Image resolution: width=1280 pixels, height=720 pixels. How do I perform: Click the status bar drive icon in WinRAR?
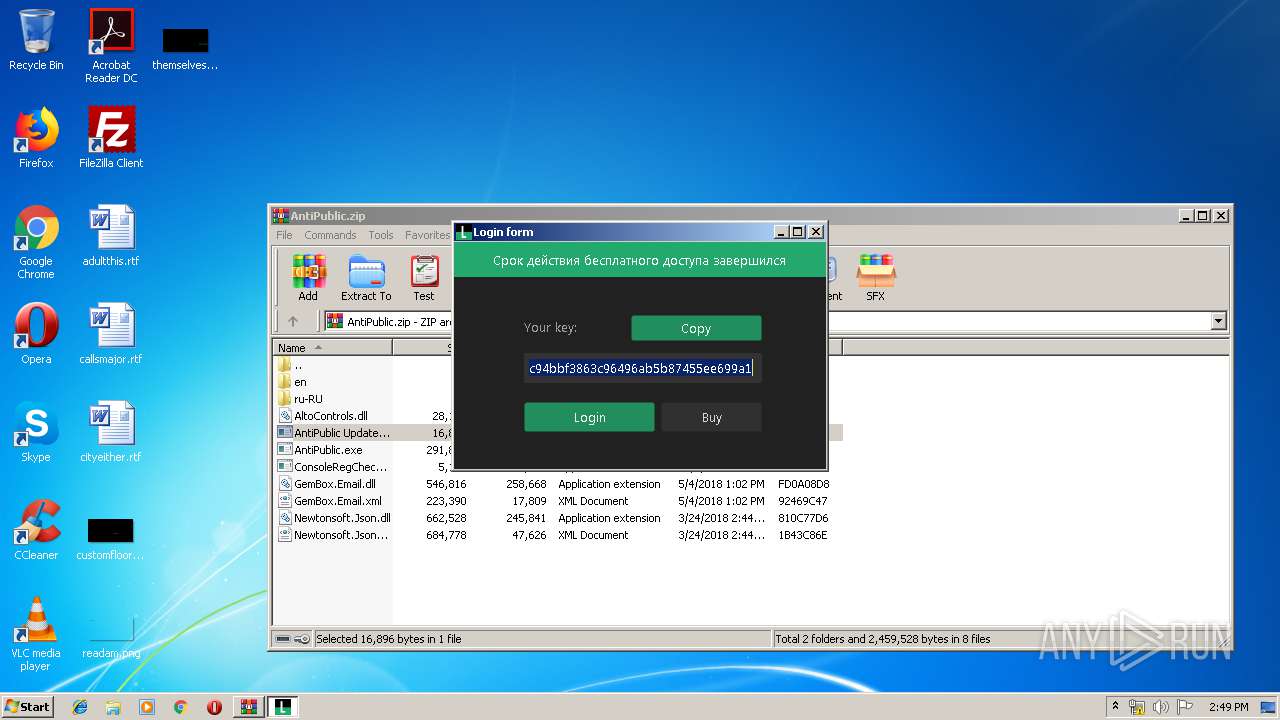(283, 639)
